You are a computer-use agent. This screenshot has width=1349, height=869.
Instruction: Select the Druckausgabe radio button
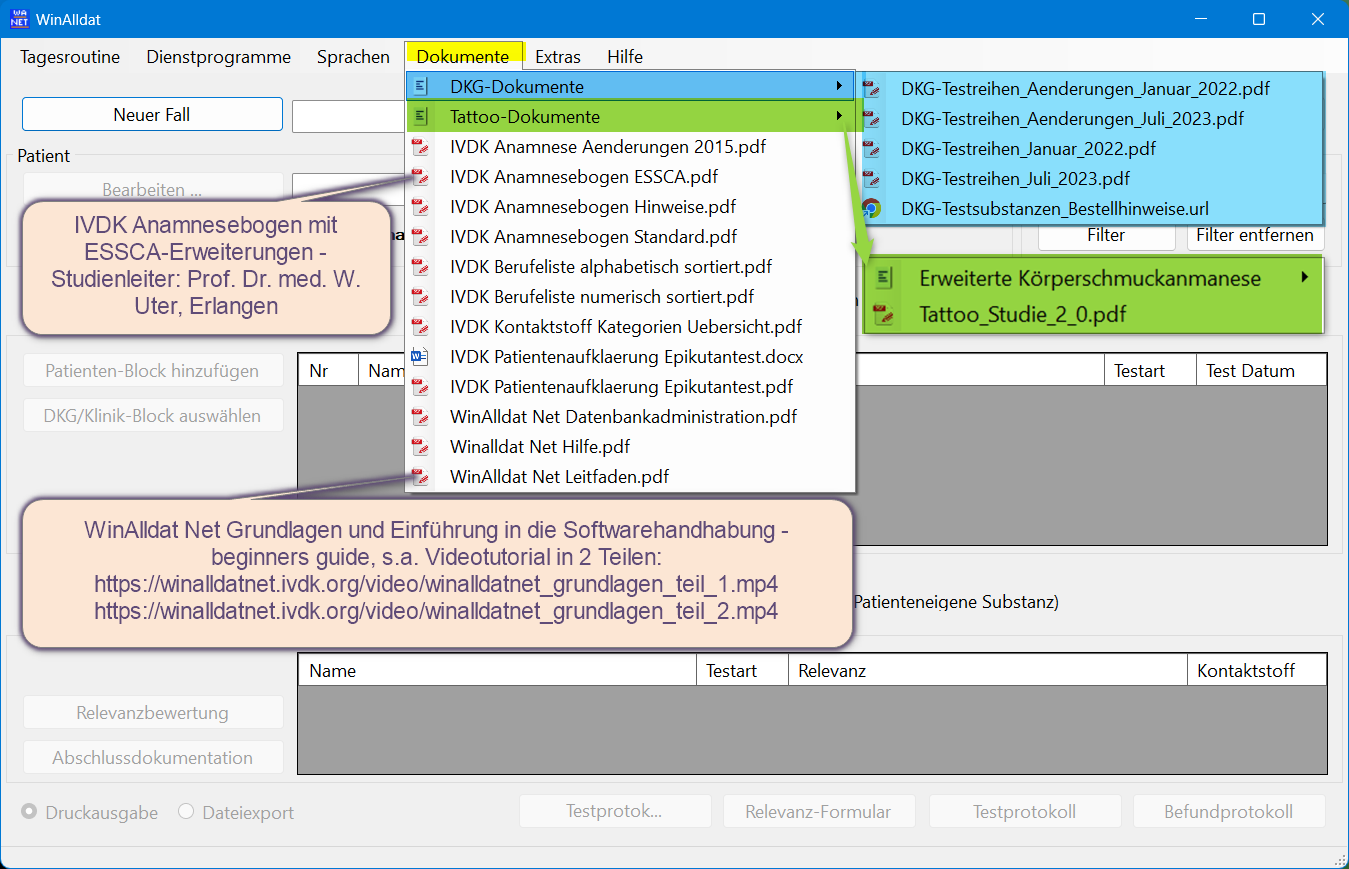tap(30, 812)
